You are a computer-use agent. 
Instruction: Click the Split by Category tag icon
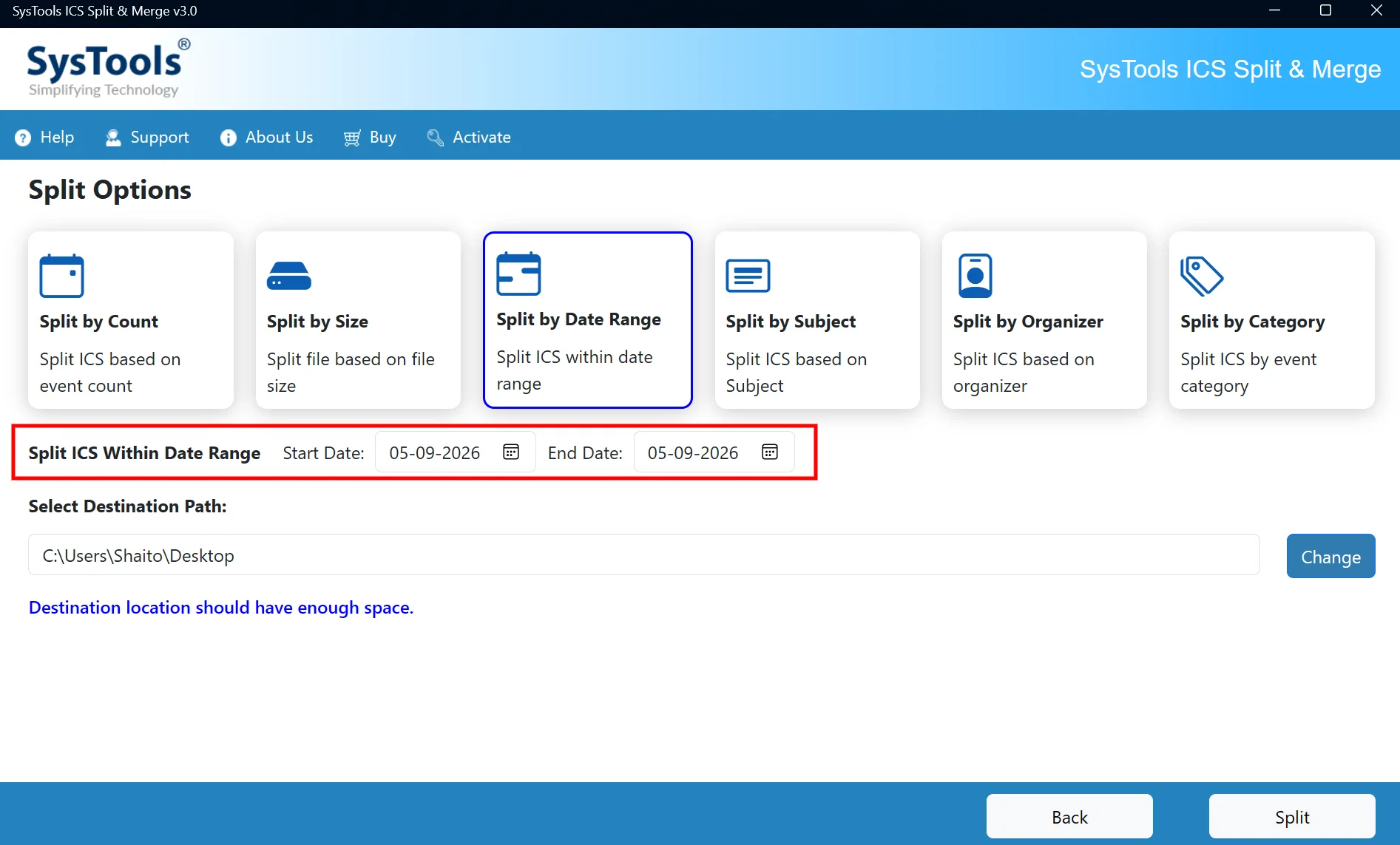[x=1202, y=276]
